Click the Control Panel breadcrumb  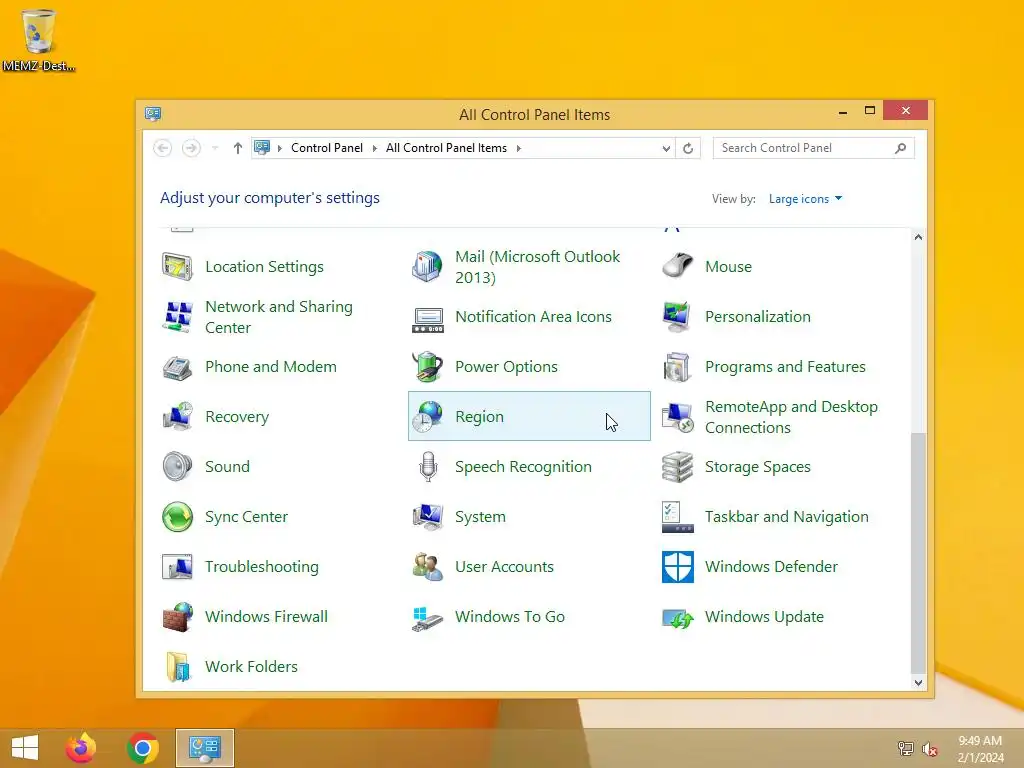point(327,148)
